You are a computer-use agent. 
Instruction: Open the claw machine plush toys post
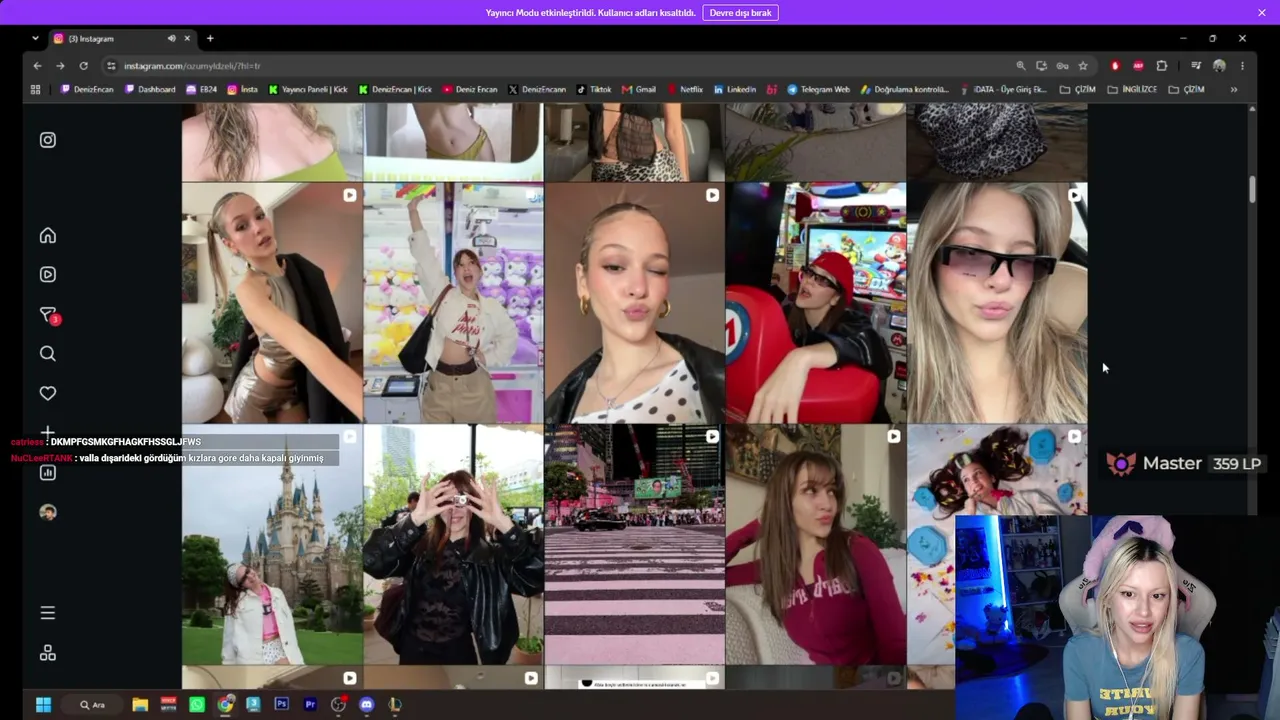[x=453, y=303]
